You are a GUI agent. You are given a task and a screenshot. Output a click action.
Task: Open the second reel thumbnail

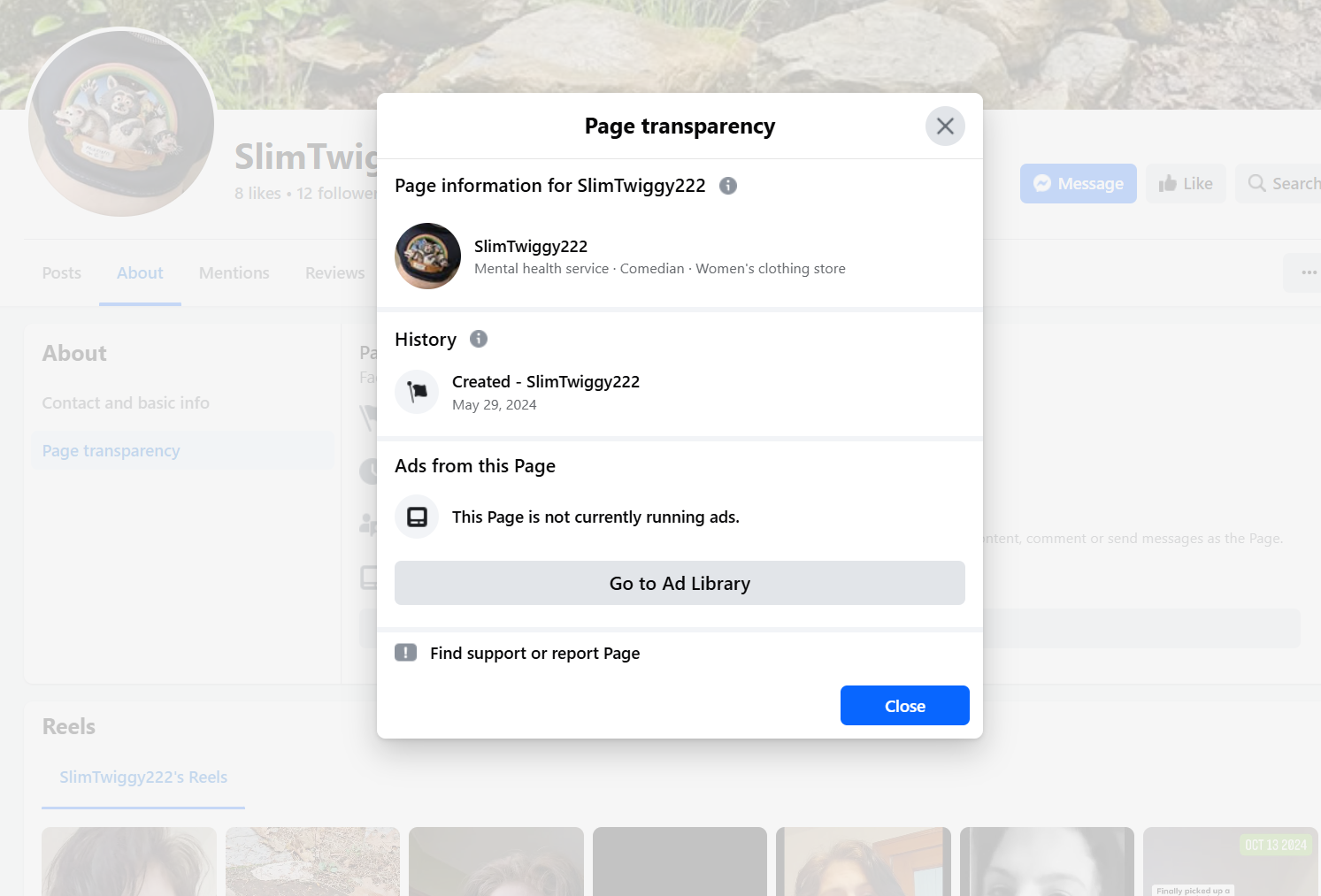[x=312, y=862]
